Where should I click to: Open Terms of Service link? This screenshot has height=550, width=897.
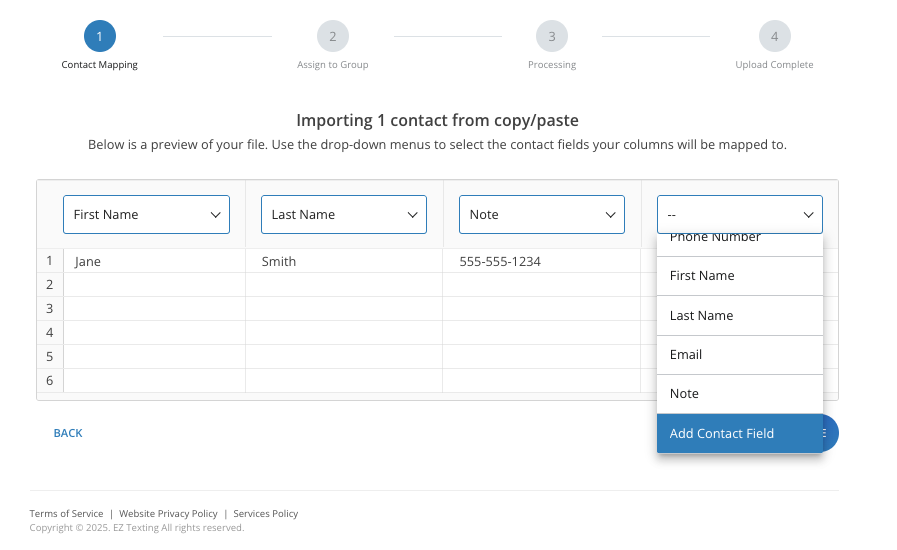[66, 513]
